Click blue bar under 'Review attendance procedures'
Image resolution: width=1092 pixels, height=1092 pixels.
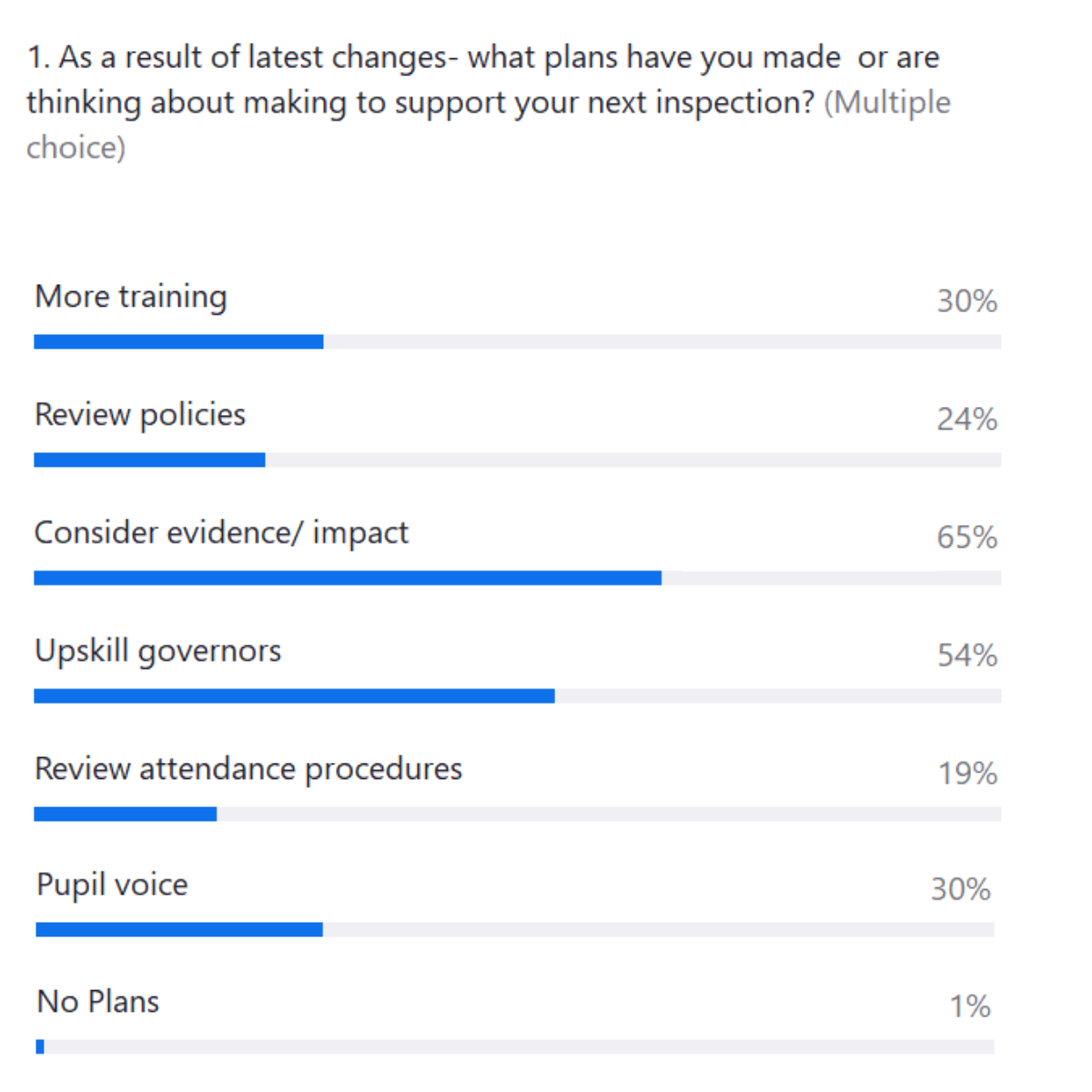[126, 814]
